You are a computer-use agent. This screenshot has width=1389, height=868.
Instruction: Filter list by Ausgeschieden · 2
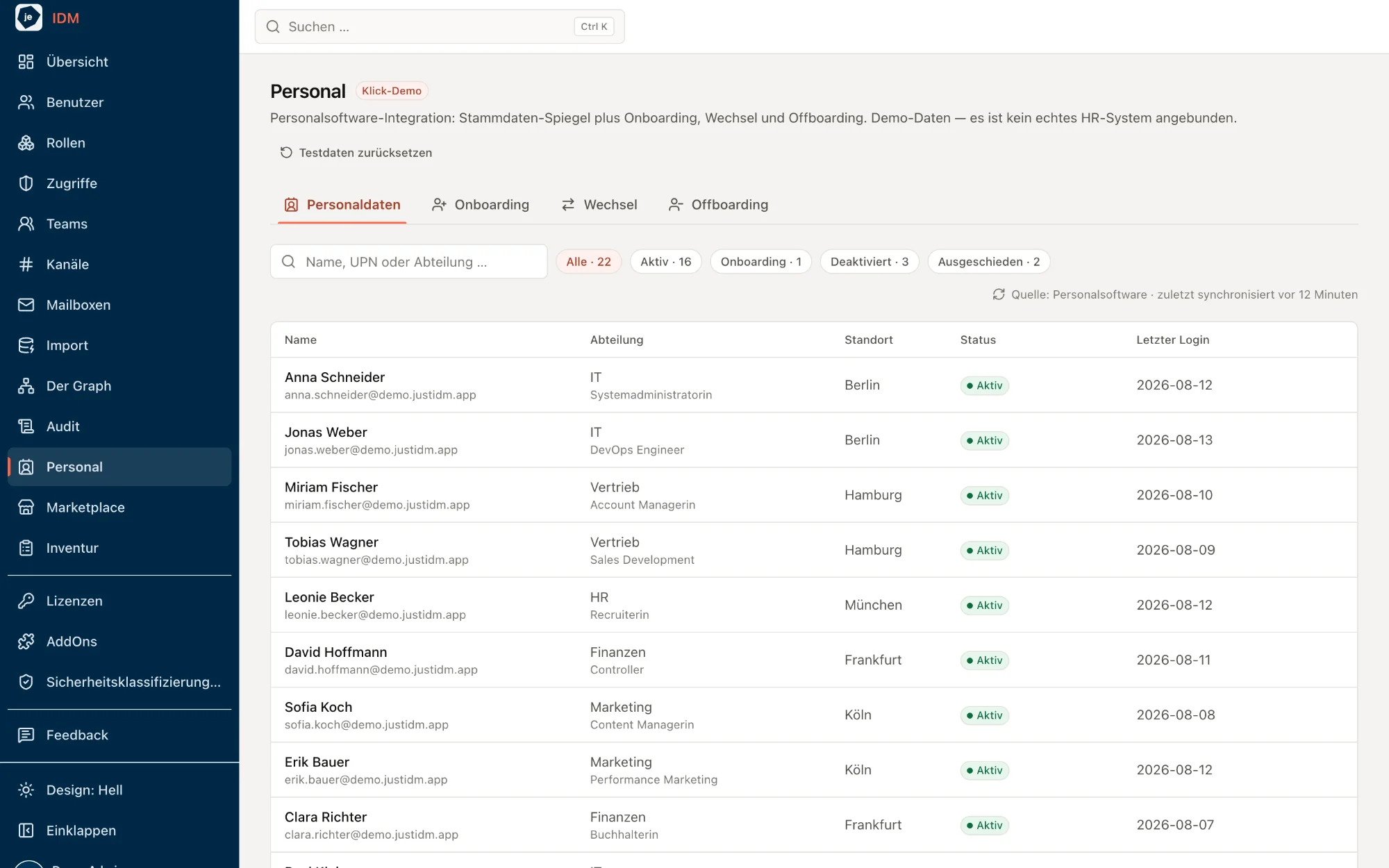[x=988, y=262]
